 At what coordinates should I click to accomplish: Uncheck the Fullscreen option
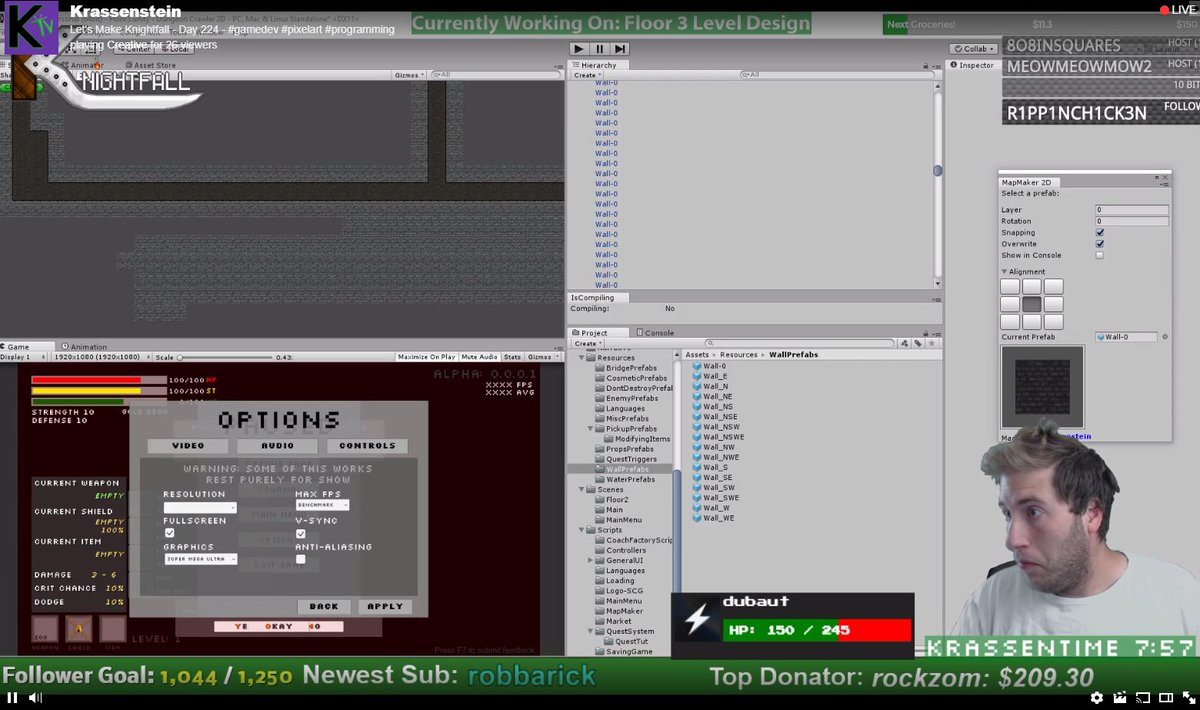point(169,533)
